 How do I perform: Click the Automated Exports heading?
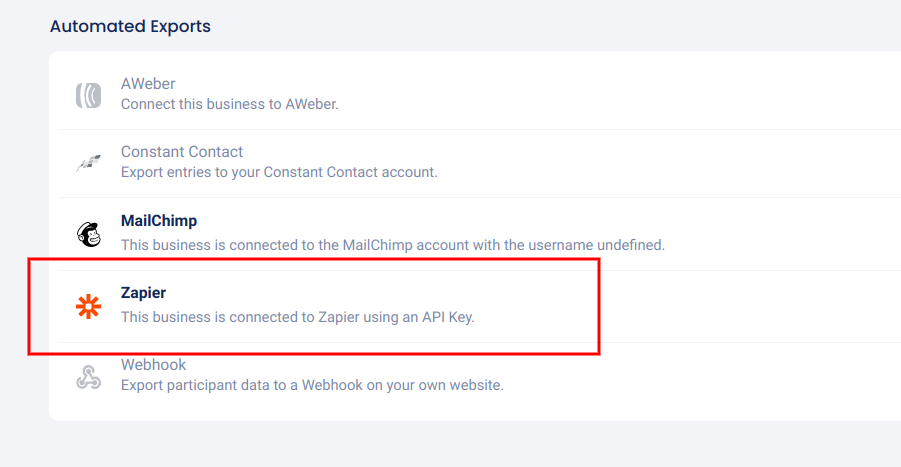[130, 26]
